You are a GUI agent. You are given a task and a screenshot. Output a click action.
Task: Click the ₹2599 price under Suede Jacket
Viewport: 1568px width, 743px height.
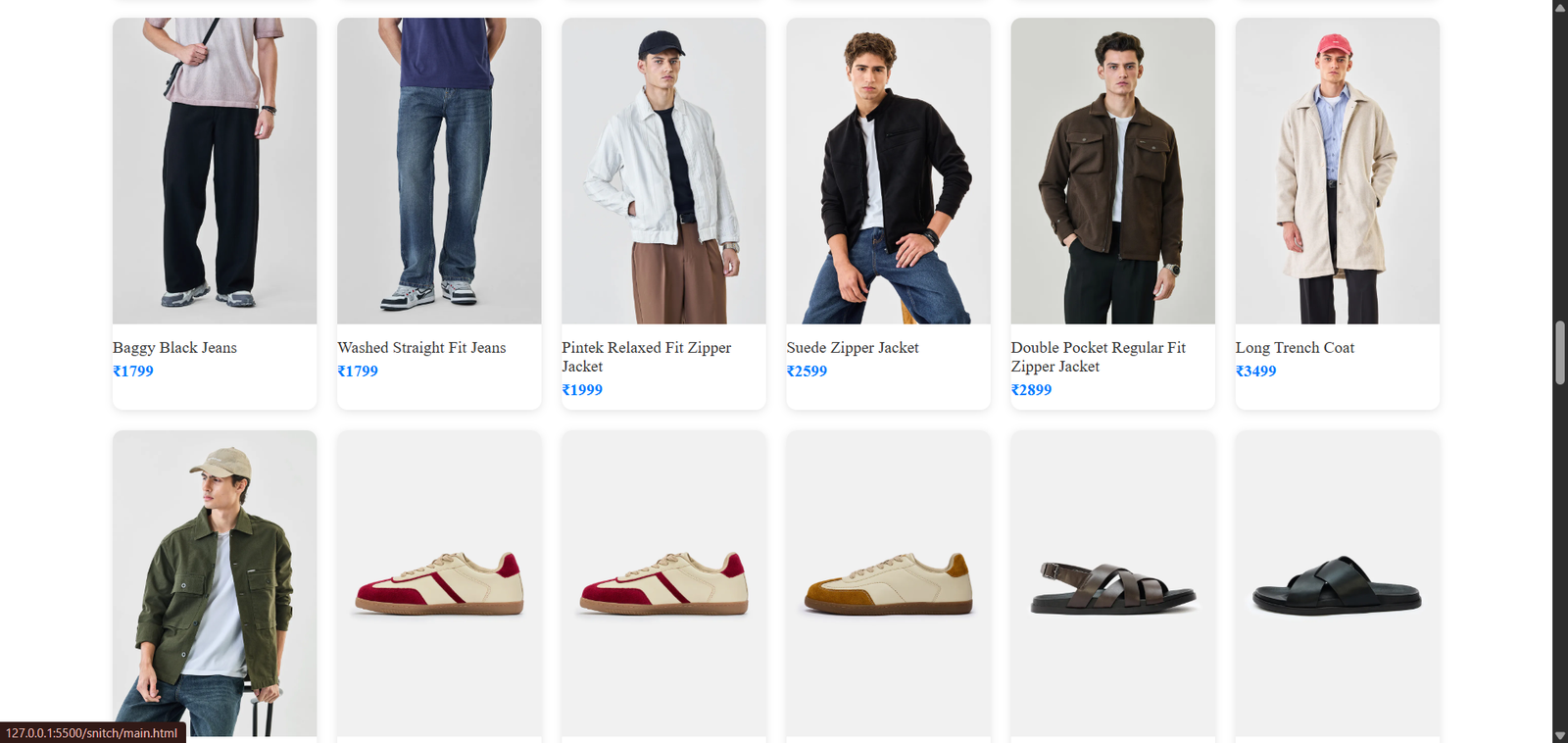(x=807, y=371)
